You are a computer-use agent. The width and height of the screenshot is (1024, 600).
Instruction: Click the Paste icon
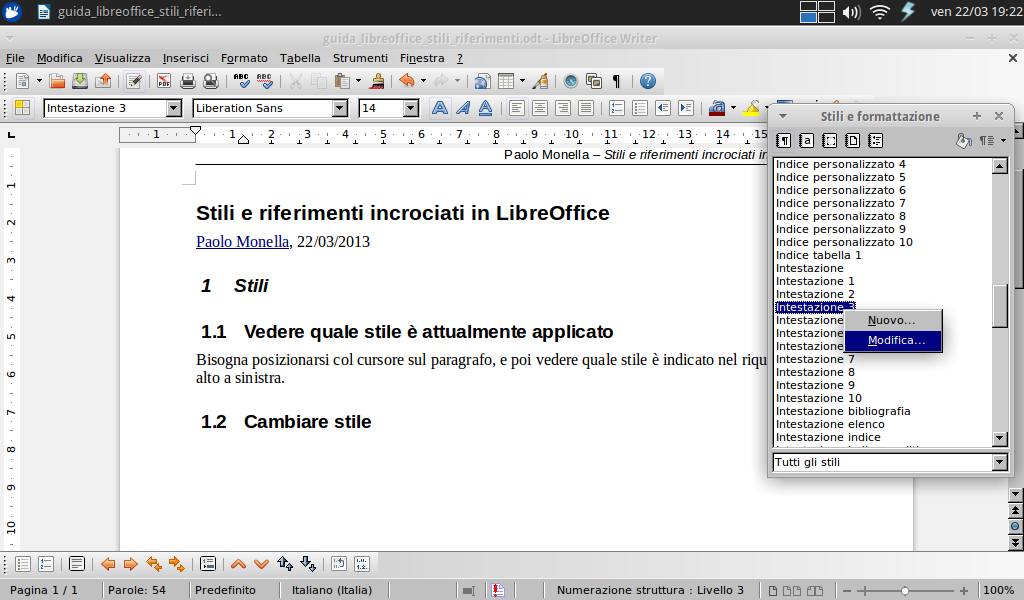pos(342,81)
